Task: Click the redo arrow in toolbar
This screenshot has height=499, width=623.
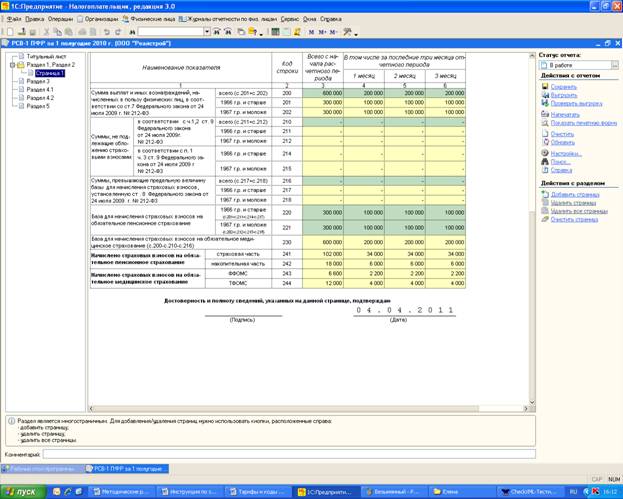Action: tap(118, 32)
